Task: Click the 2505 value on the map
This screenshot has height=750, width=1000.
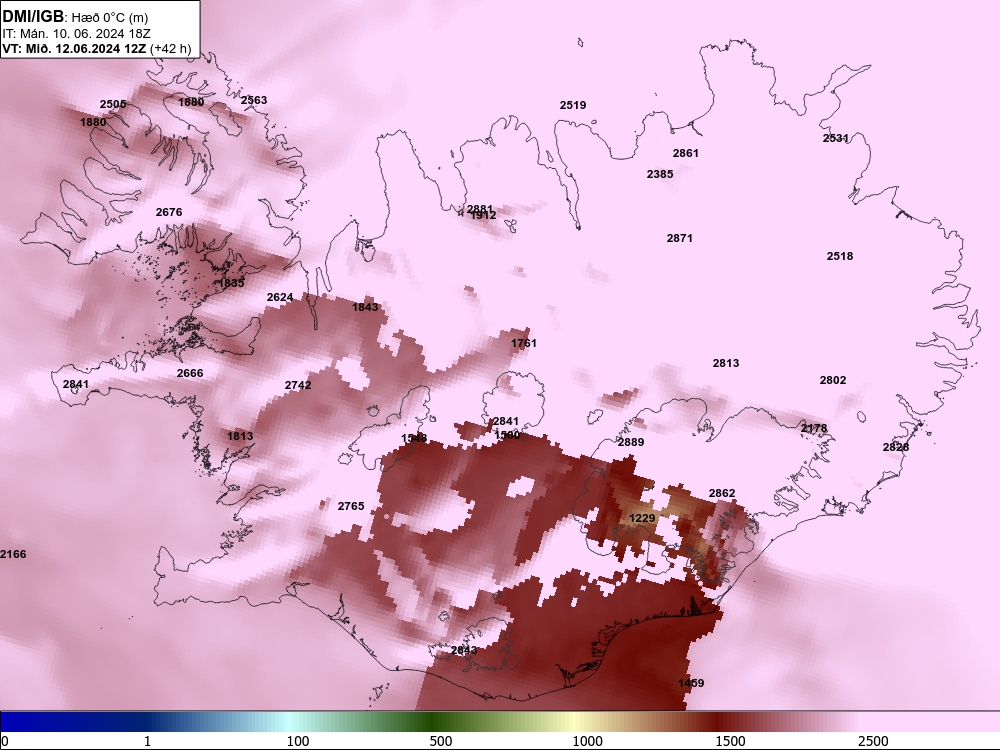Action: [x=113, y=105]
